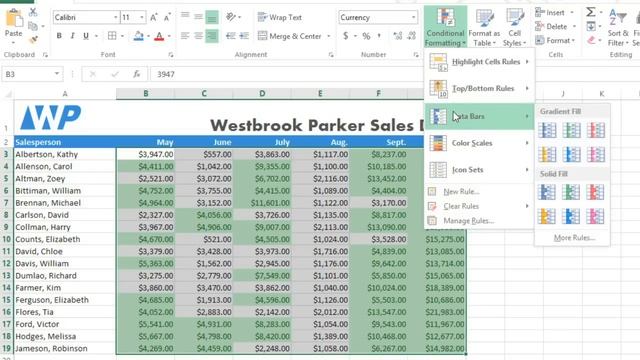Click the Orientation text angle icon
Image resolution: width=640 pixels, height=360 pixels.
coord(231,17)
